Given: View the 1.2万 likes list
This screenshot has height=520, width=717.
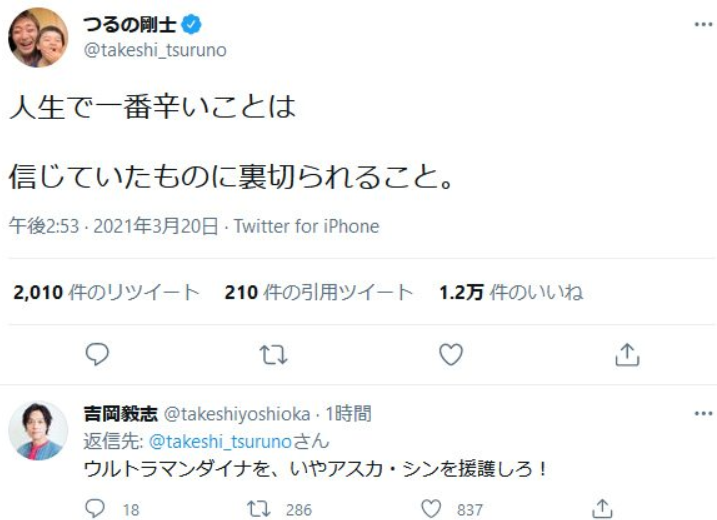Looking at the screenshot, I should (x=511, y=292).
